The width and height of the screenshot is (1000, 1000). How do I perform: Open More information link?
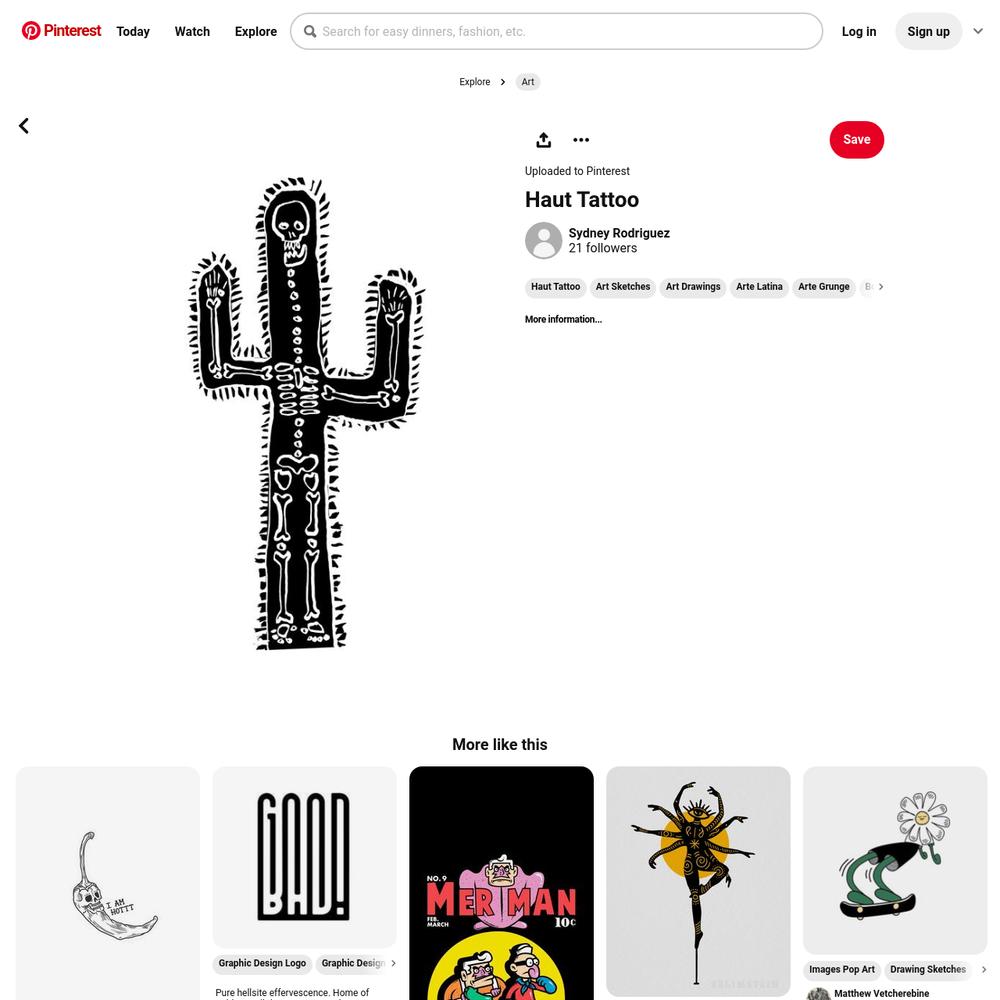click(563, 320)
